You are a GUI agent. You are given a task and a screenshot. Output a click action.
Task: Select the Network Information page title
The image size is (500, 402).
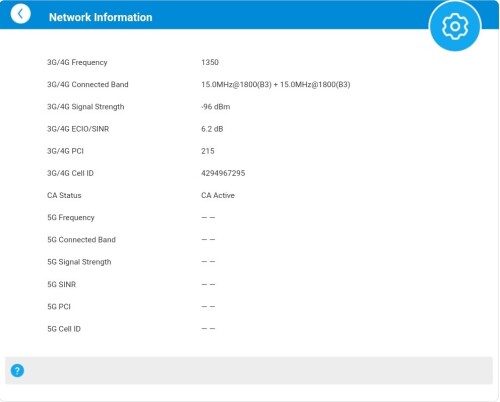tap(100, 17)
